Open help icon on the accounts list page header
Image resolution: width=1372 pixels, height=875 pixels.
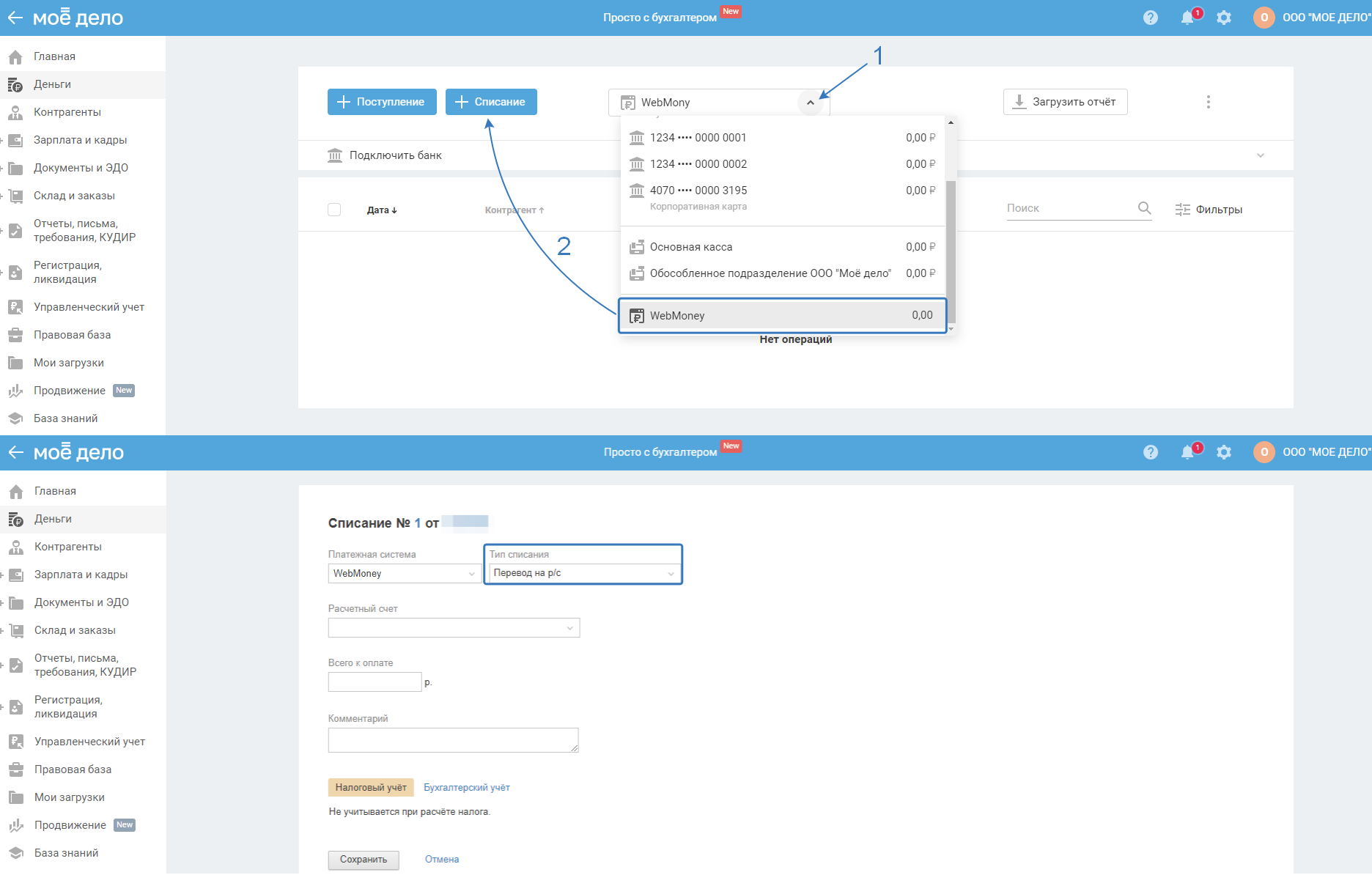tap(1151, 18)
